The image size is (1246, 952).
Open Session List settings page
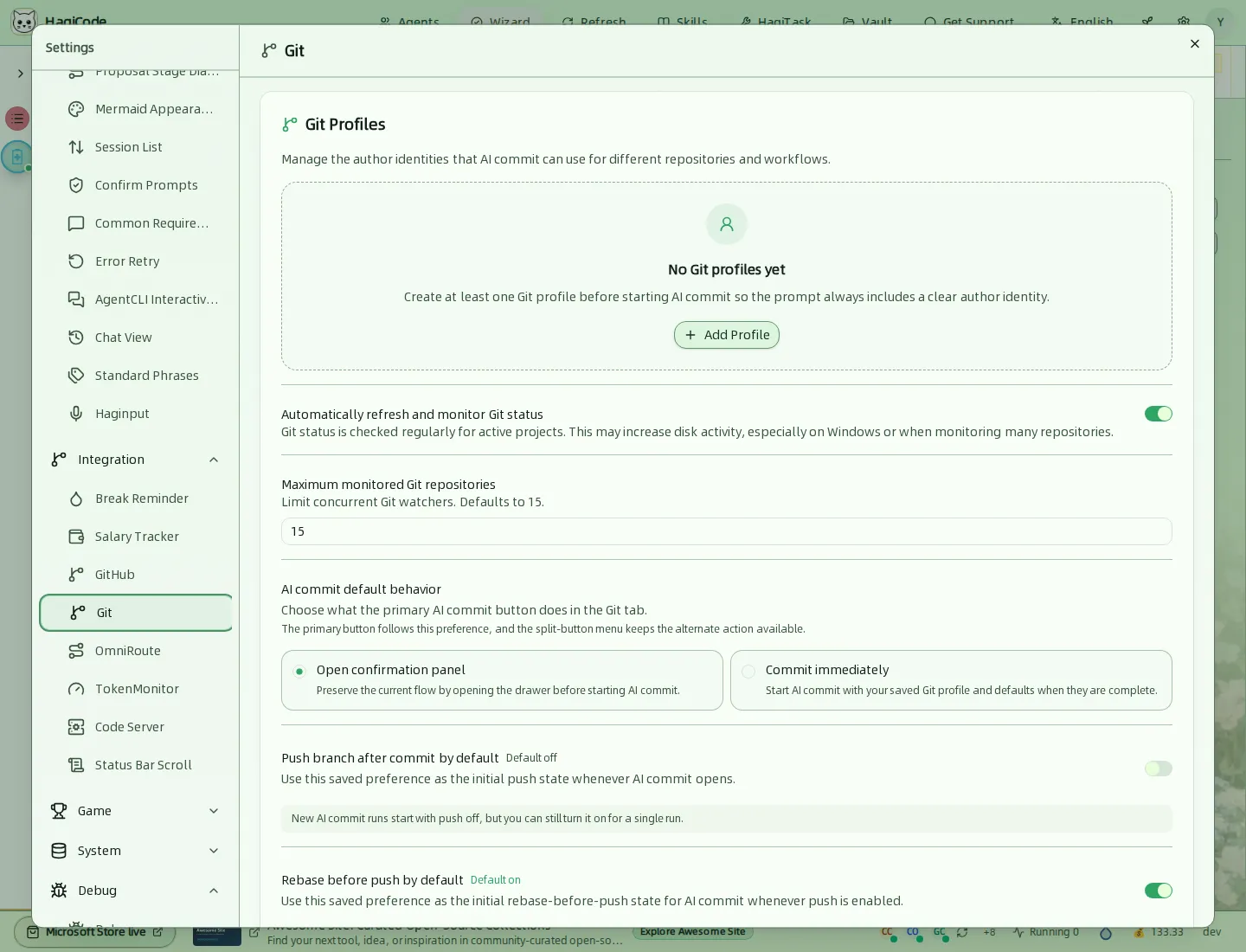tap(137, 147)
